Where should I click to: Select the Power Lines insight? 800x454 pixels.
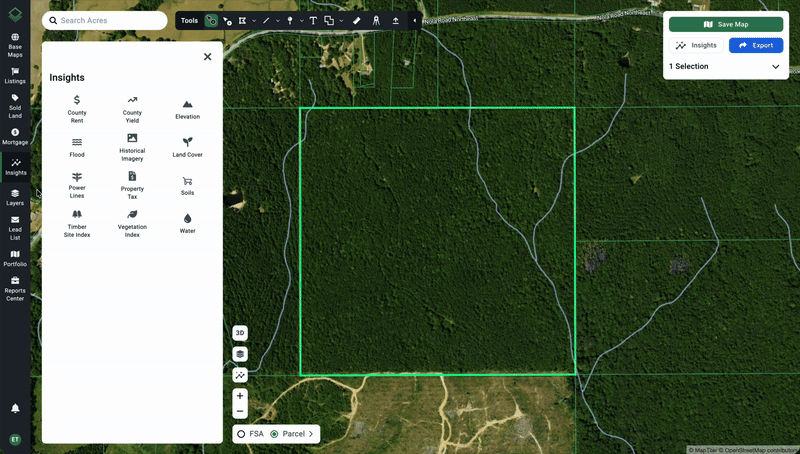click(x=77, y=185)
